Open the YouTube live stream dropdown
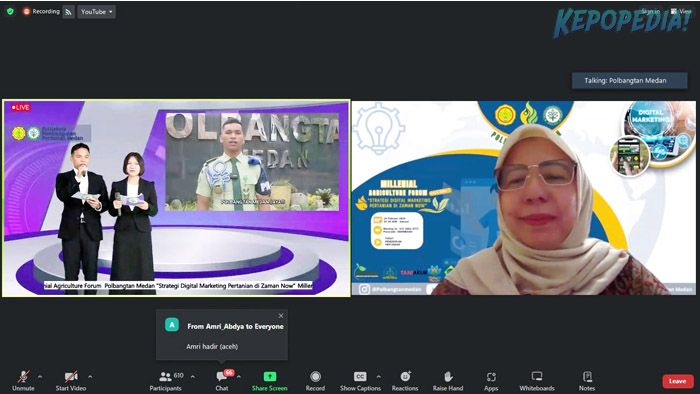700x394 pixels. (96, 12)
